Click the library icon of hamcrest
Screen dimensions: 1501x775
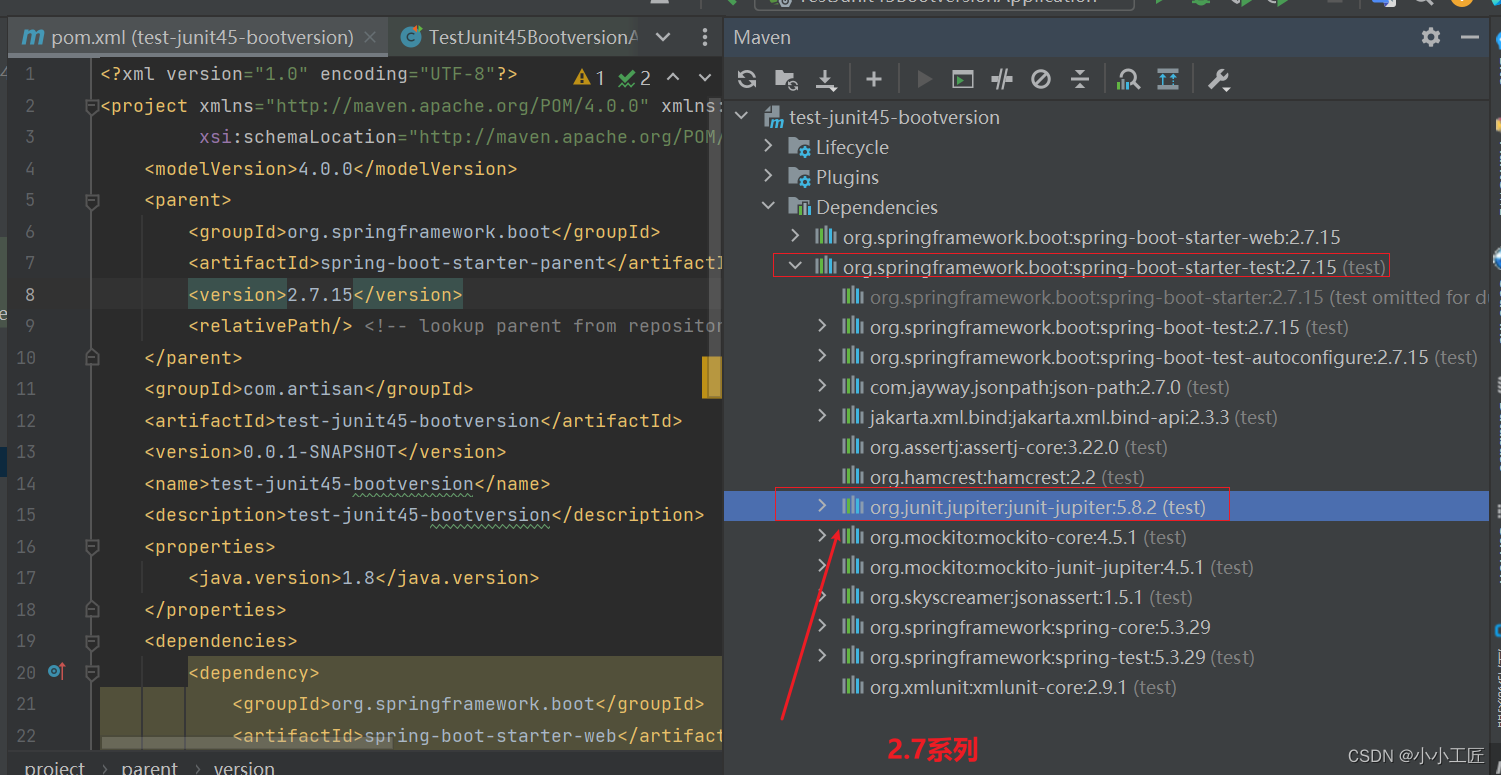pos(852,477)
